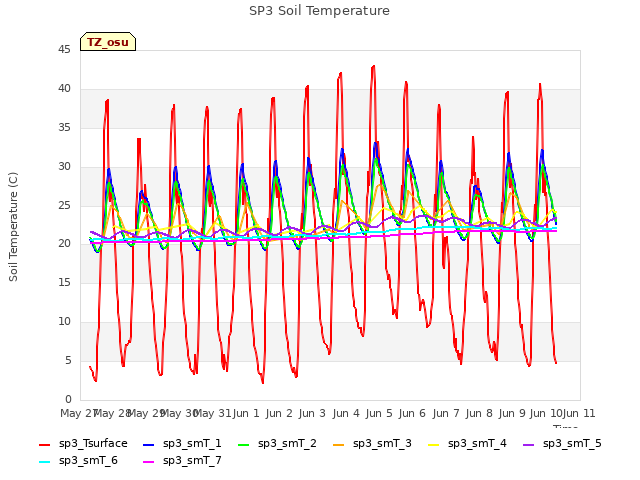Click the Jun 11 x-axis tick label
The image size is (640, 480).
tap(579, 413)
